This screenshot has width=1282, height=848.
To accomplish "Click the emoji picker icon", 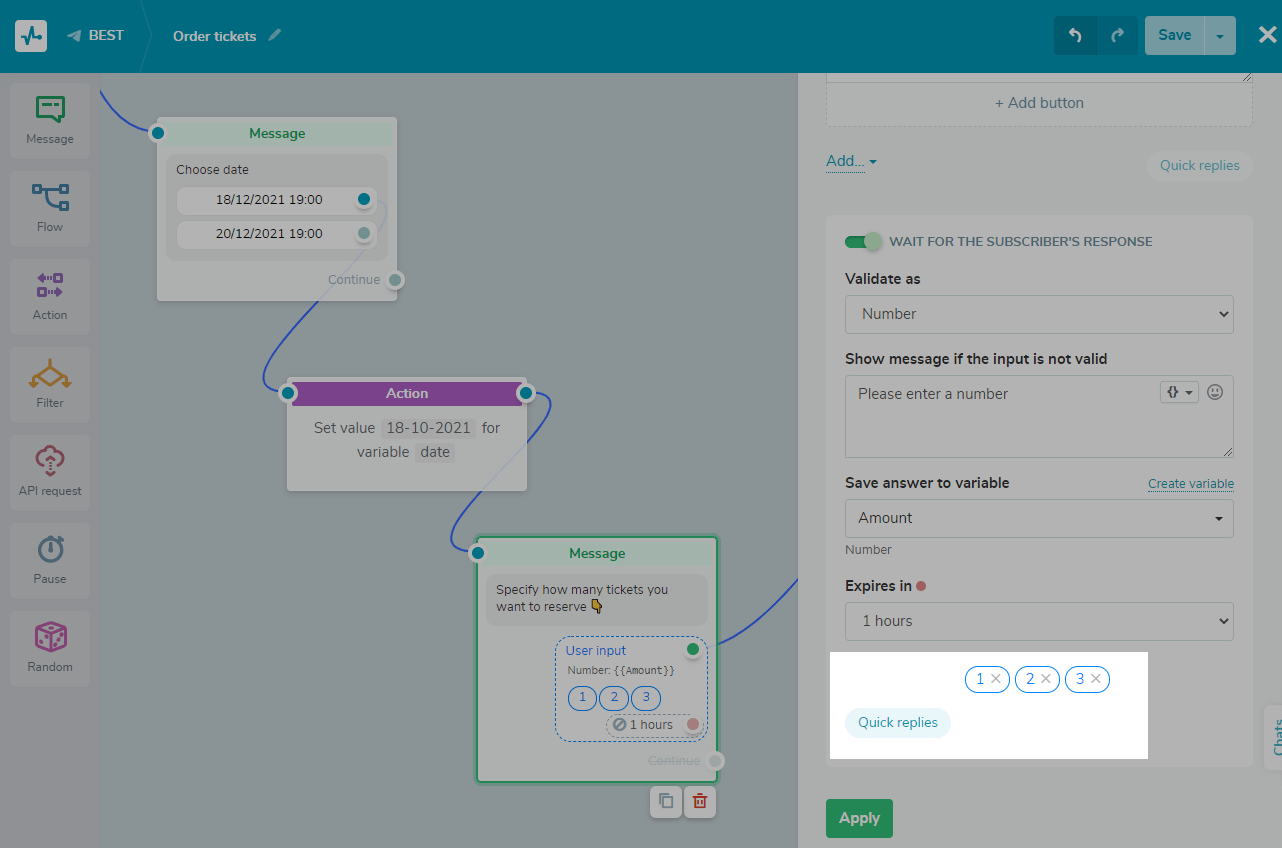I will tap(1214, 392).
